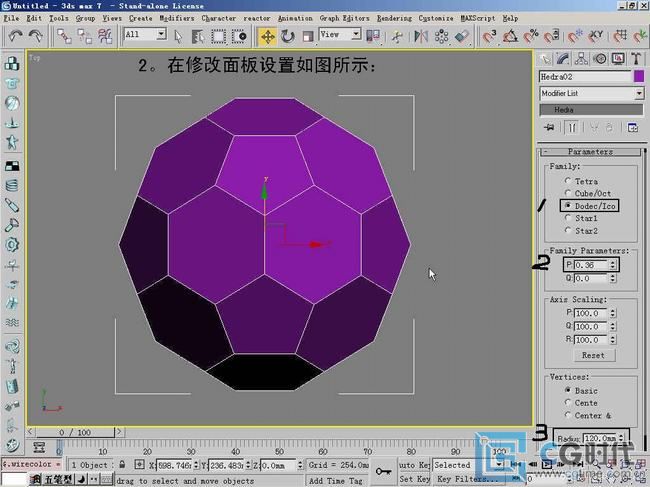
Task: Click the time slider 0 / 100 handle
Action: 75,432
